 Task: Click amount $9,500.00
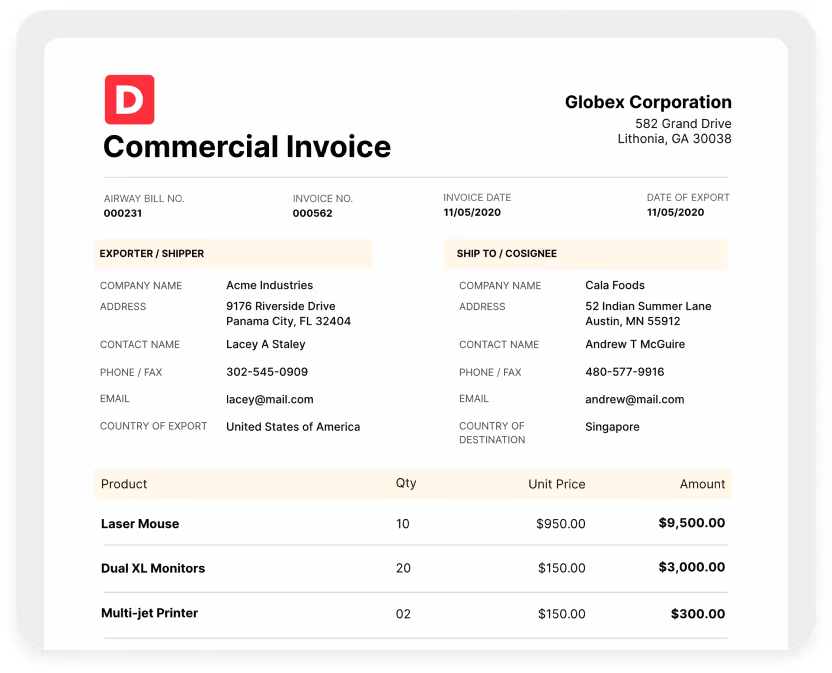click(691, 523)
